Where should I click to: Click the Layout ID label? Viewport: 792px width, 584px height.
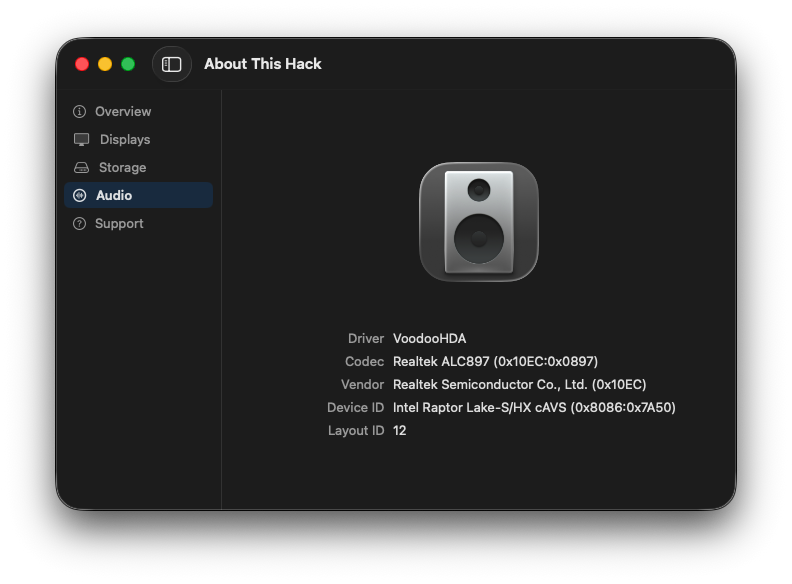tap(356, 430)
